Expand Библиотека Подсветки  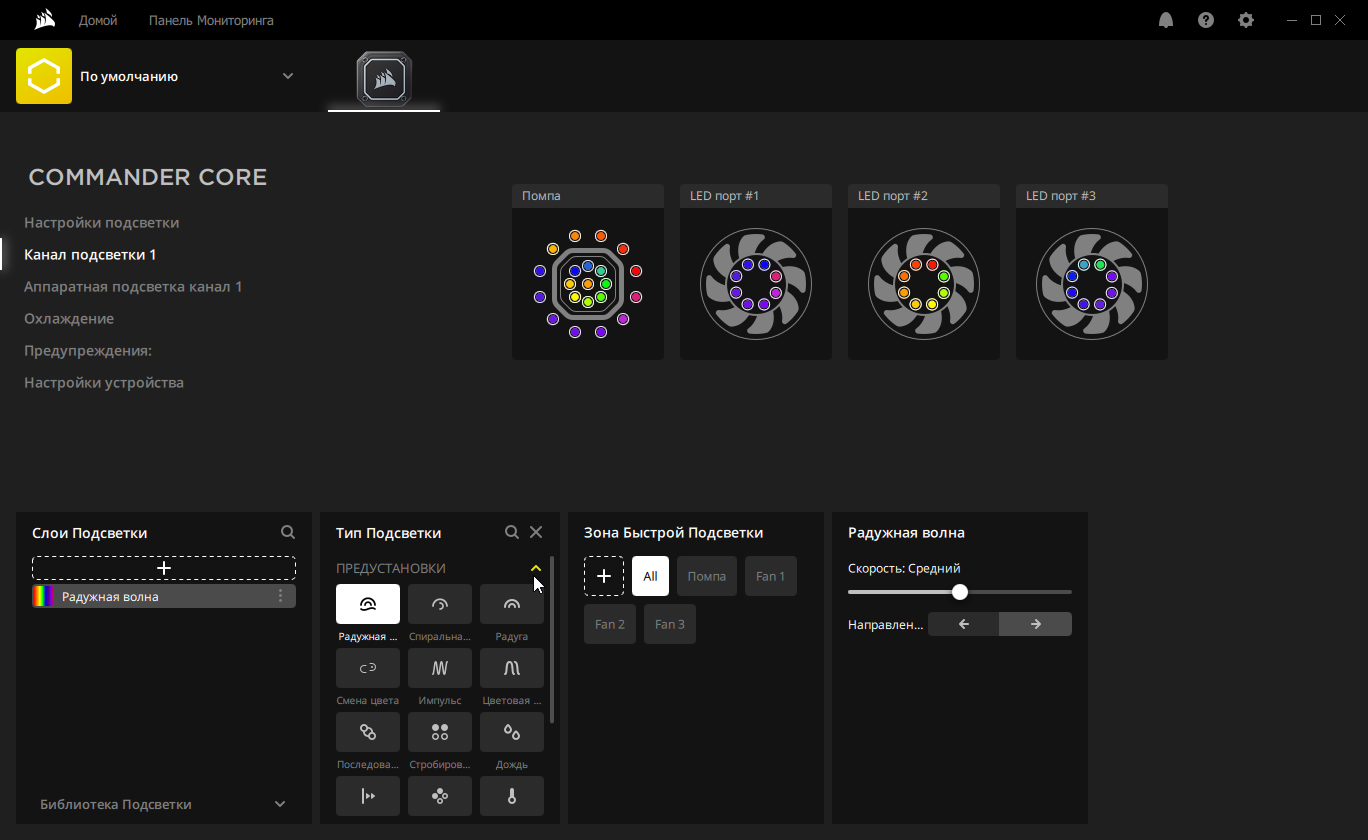click(x=280, y=804)
